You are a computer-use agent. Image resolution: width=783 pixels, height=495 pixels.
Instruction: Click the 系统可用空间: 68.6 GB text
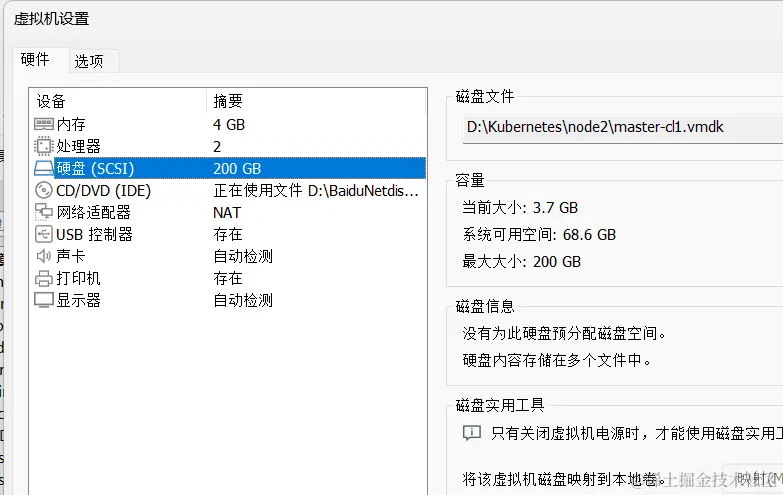pos(539,234)
